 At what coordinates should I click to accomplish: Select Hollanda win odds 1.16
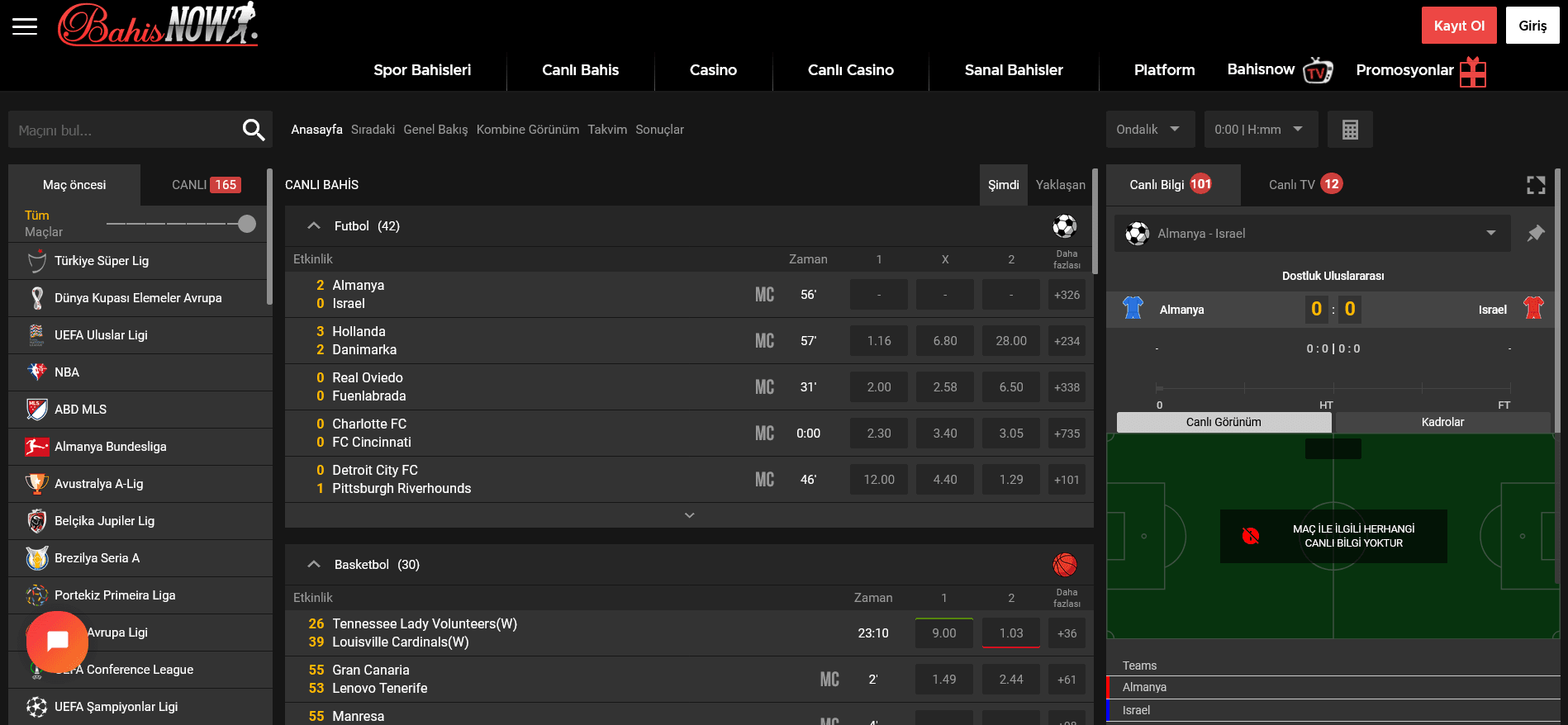point(879,341)
